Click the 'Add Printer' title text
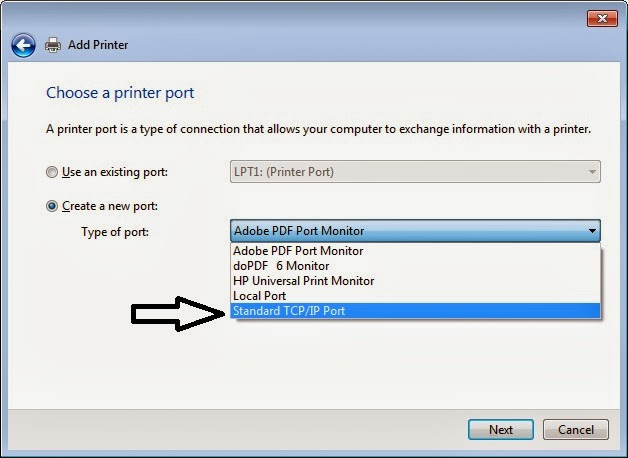Image resolution: width=628 pixels, height=458 pixels. [98, 45]
